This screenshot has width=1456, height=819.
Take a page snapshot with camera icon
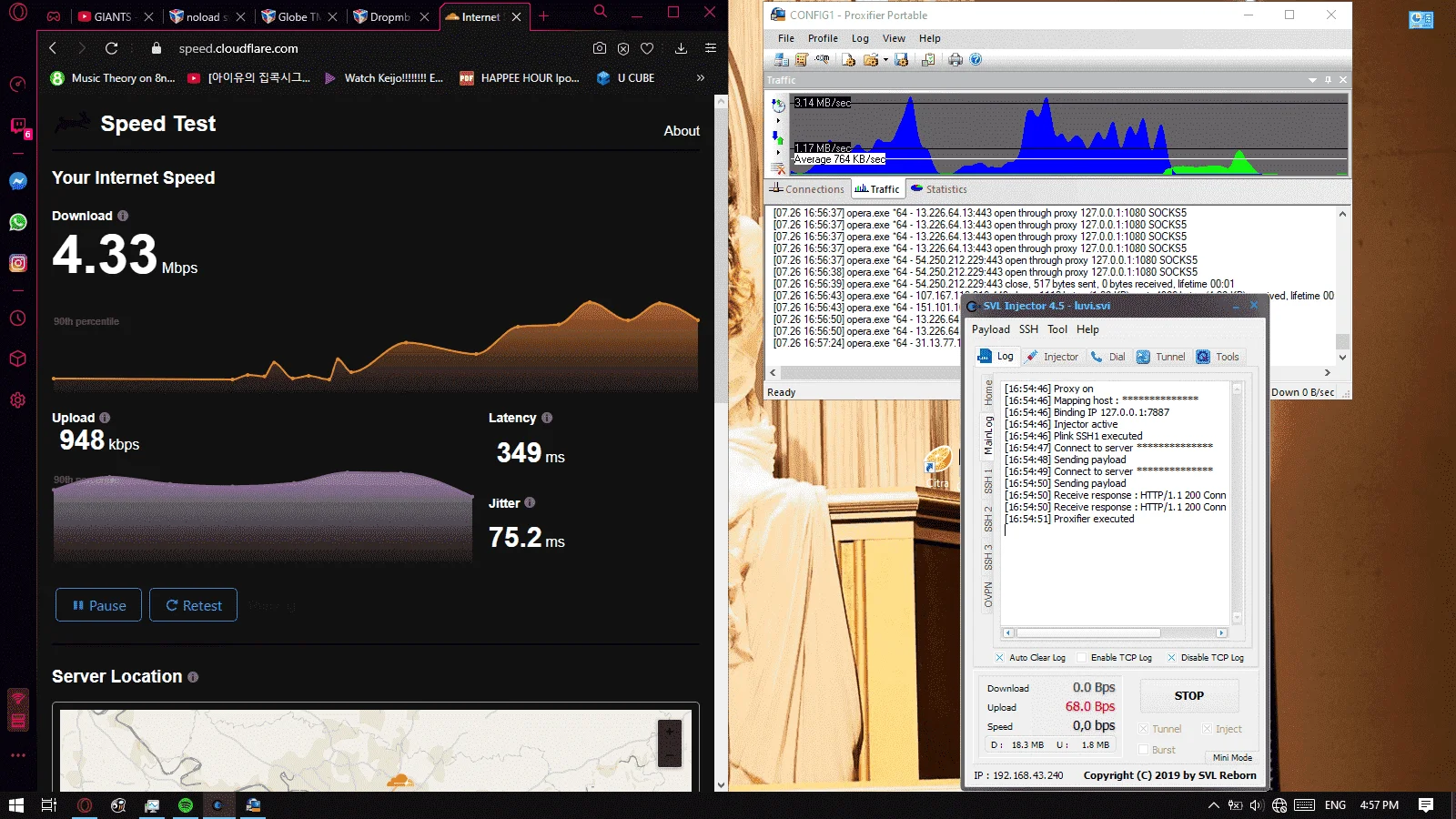[x=600, y=48]
